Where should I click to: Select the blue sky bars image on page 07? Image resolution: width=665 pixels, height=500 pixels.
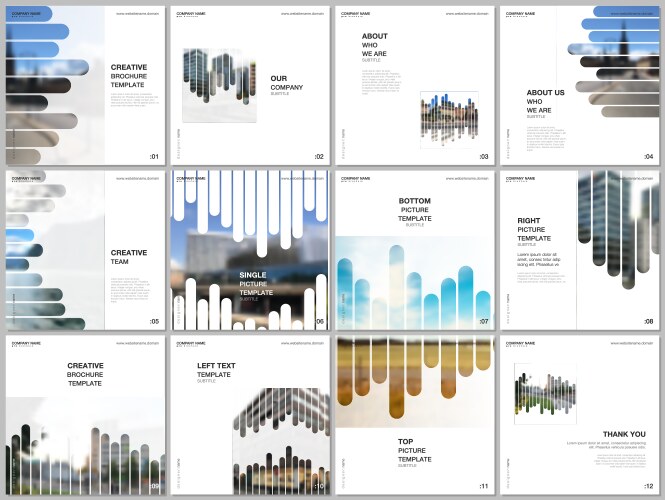[x=412, y=285]
